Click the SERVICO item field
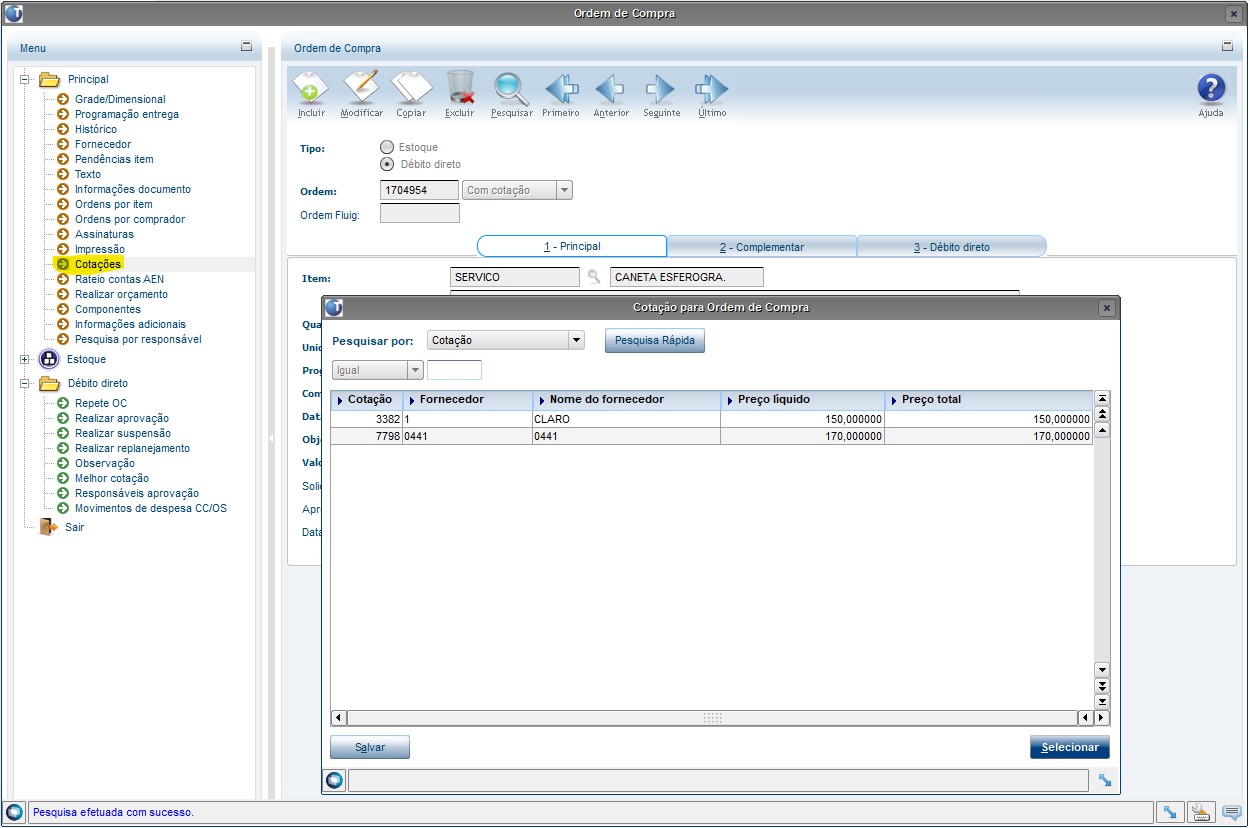This screenshot has width=1250, height=828. pos(515,277)
